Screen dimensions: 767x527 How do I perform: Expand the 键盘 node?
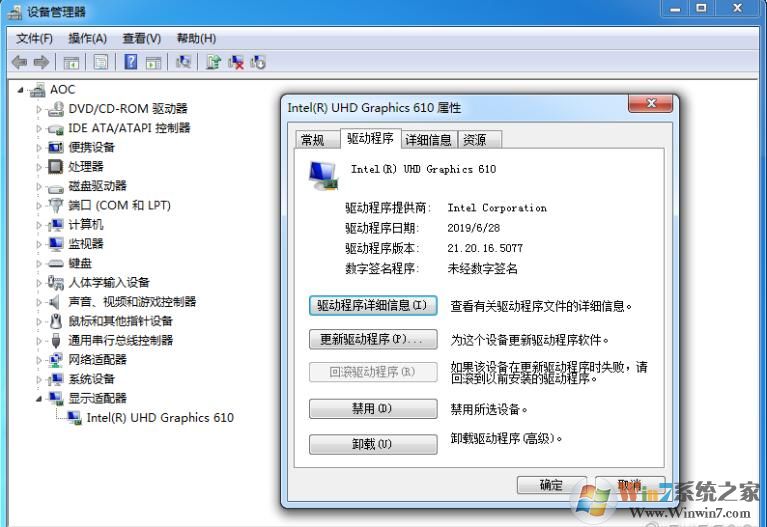pos(39,263)
